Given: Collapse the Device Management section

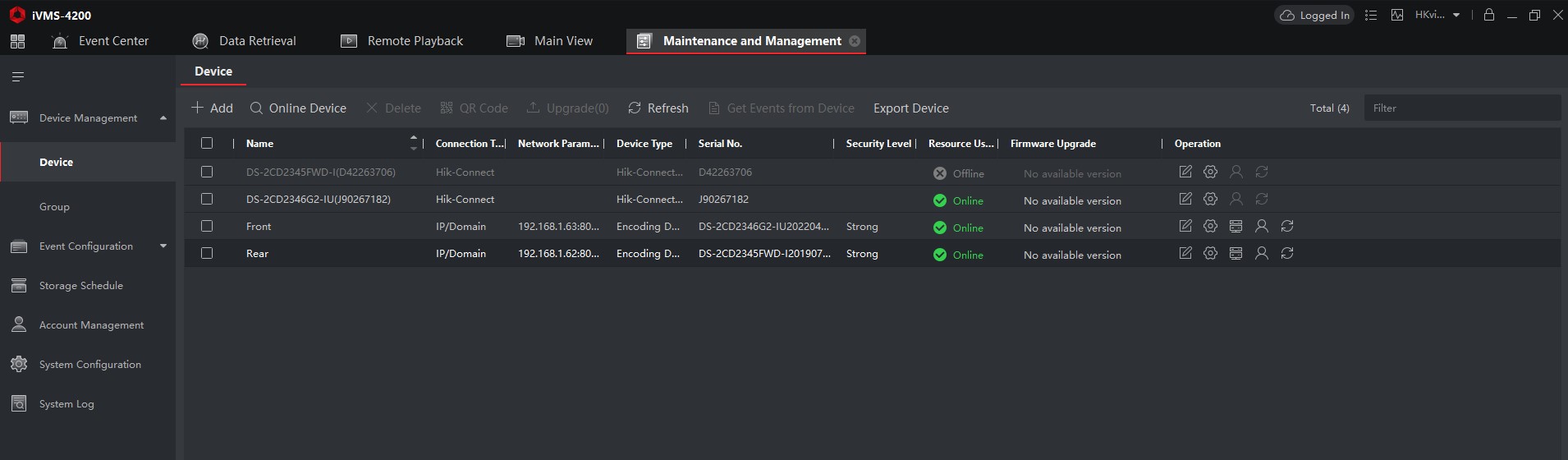Looking at the screenshot, I should coord(163,118).
